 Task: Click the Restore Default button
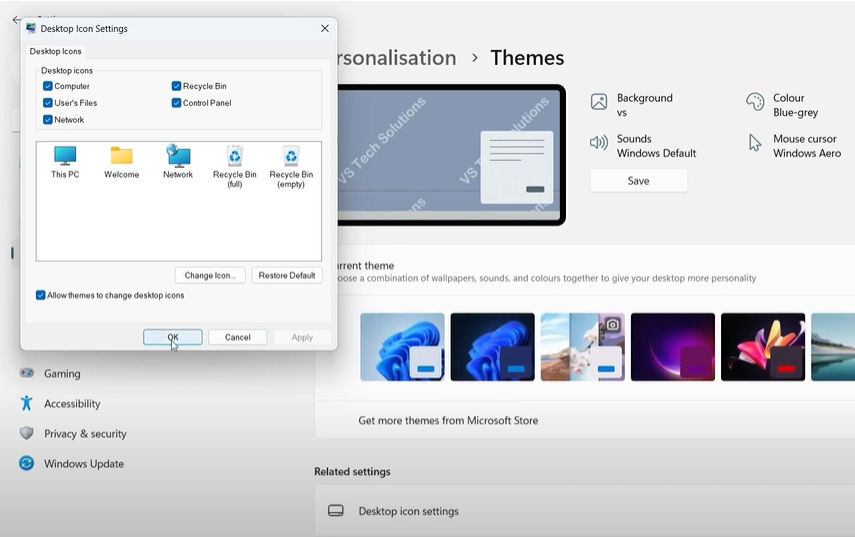(287, 275)
